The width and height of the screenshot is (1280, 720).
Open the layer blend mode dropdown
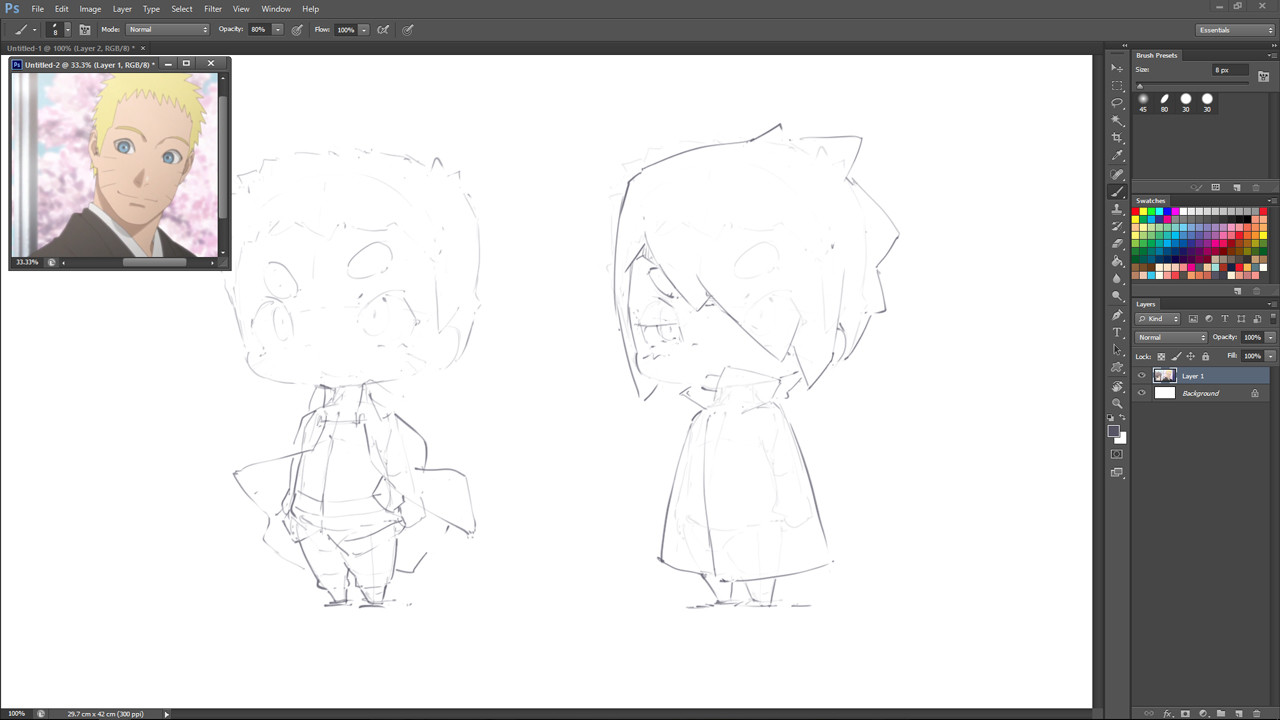click(1172, 337)
